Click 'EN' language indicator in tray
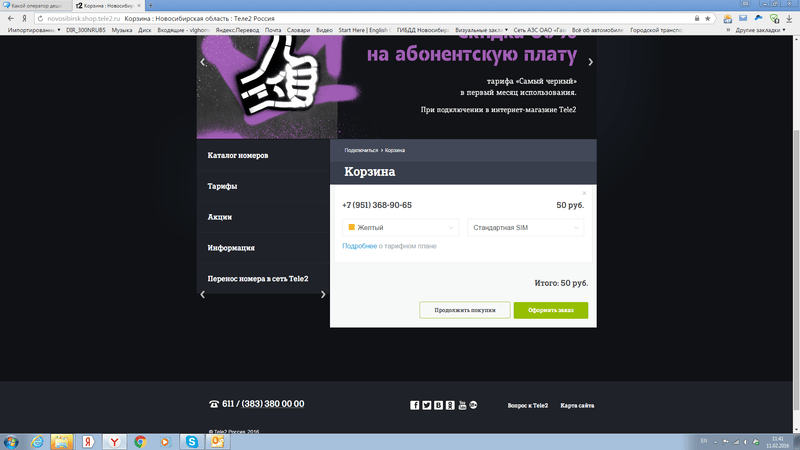 click(x=704, y=441)
